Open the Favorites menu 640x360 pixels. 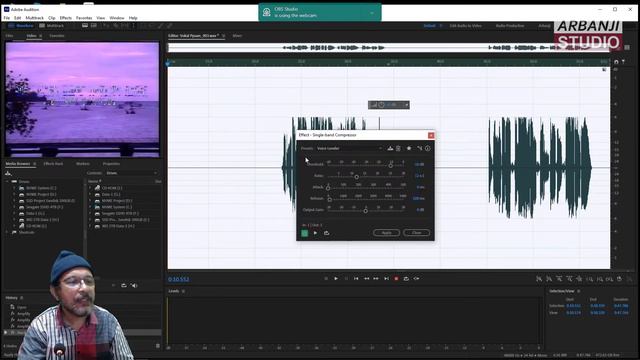click(84, 18)
